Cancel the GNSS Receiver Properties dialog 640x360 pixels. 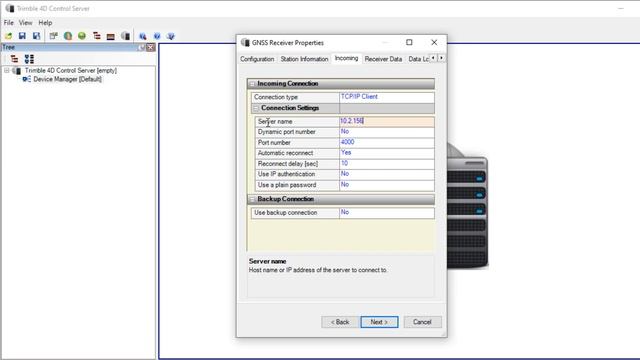click(422, 322)
